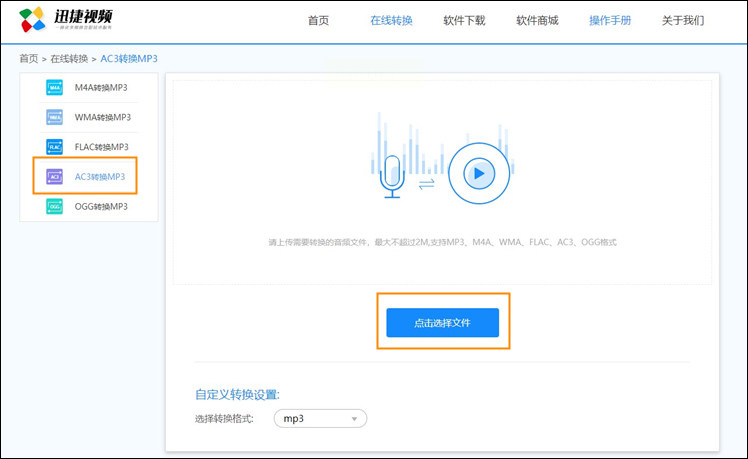Select the FLAC转换MP3 icon in sidebar
Image resolution: width=748 pixels, height=459 pixels.
pyautogui.click(x=54, y=147)
